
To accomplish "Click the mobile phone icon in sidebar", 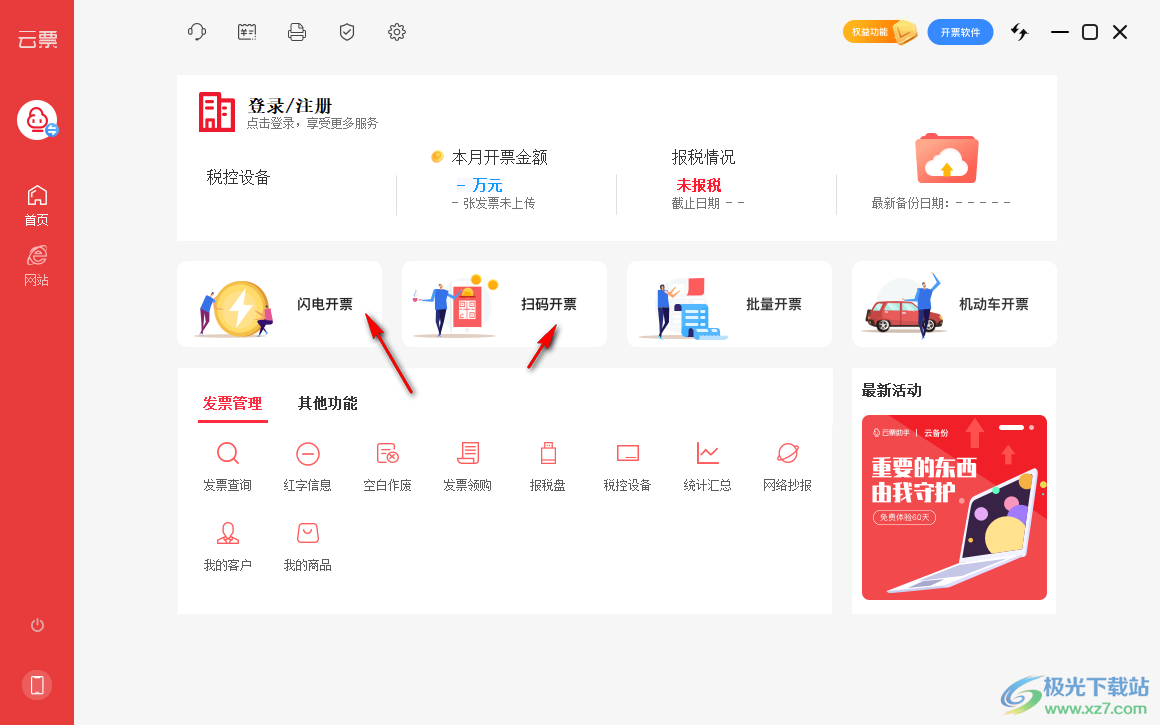I will 37,685.
